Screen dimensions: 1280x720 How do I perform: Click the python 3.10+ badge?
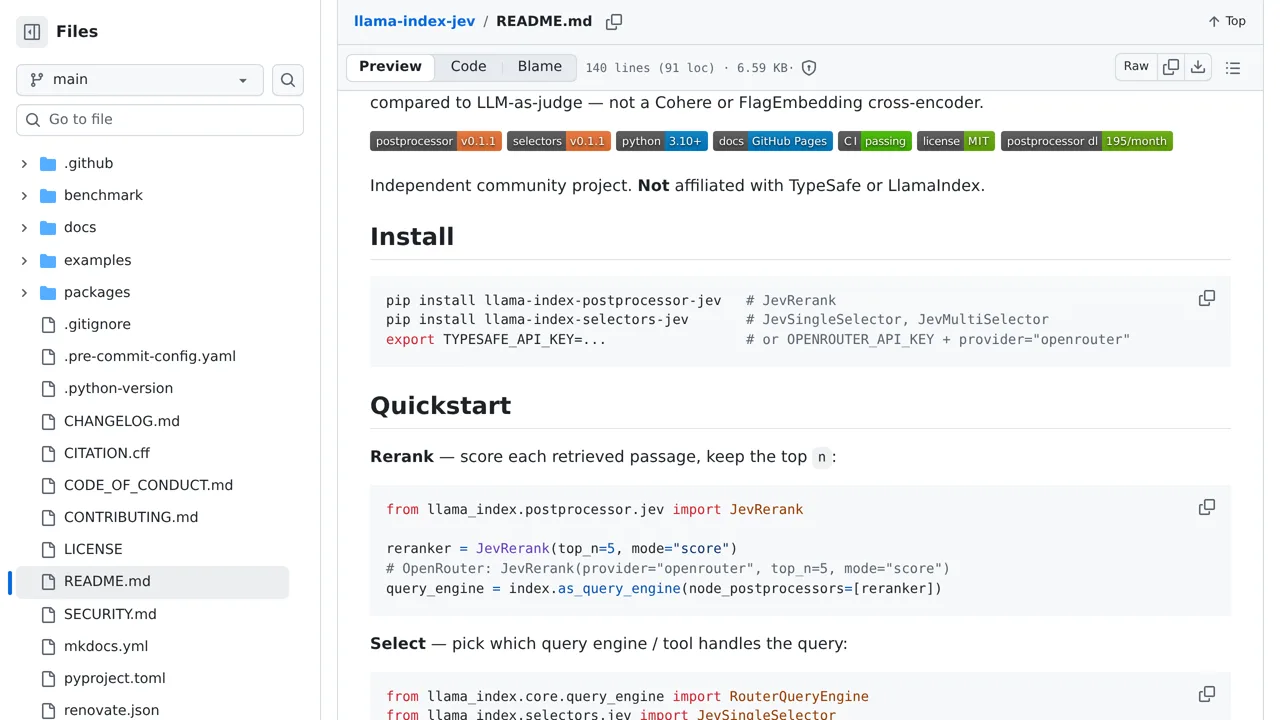(662, 141)
